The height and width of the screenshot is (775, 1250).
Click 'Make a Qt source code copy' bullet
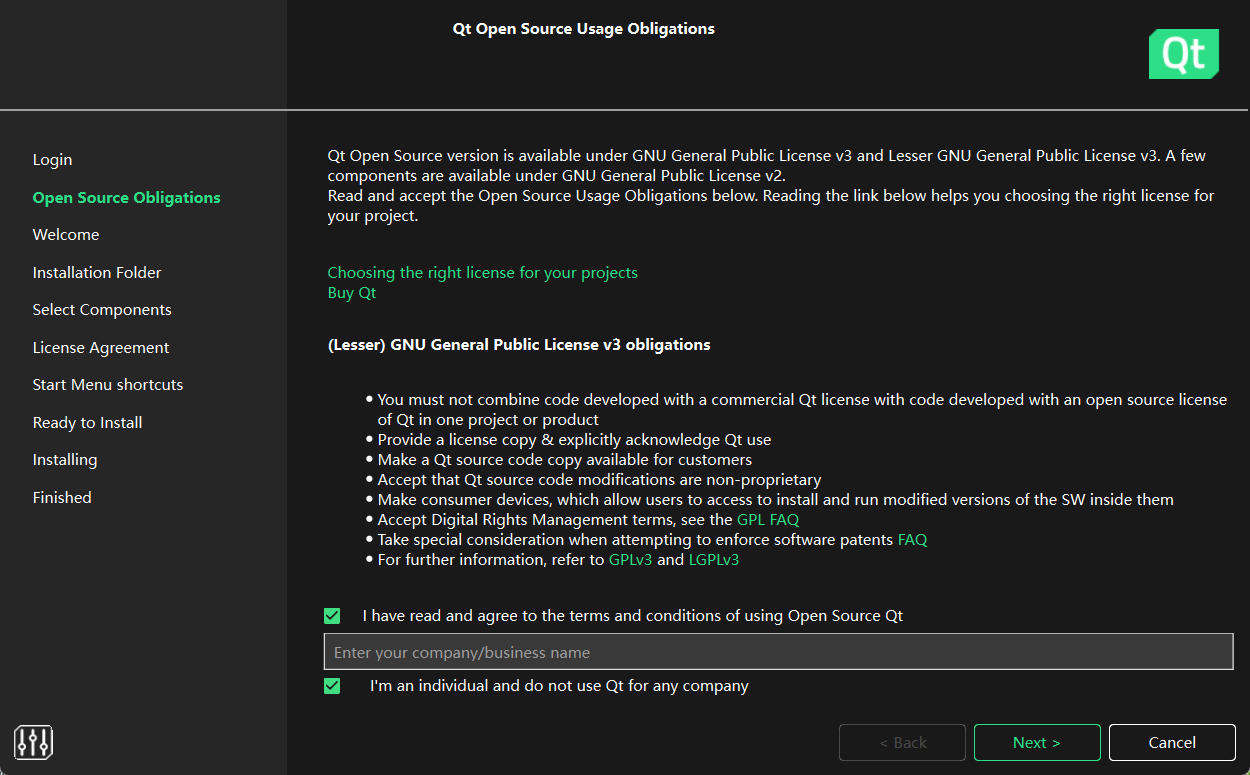coord(565,459)
